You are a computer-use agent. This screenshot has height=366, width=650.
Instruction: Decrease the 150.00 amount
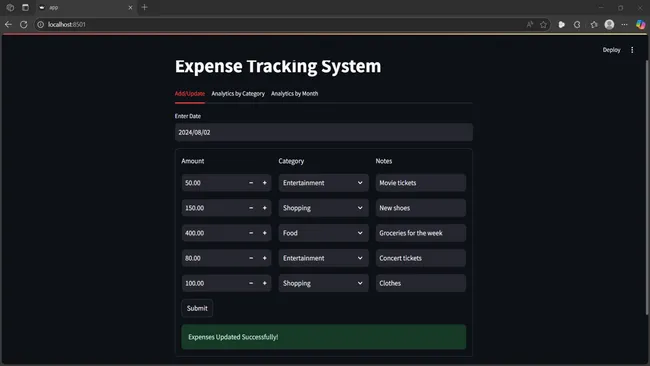(x=251, y=208)
